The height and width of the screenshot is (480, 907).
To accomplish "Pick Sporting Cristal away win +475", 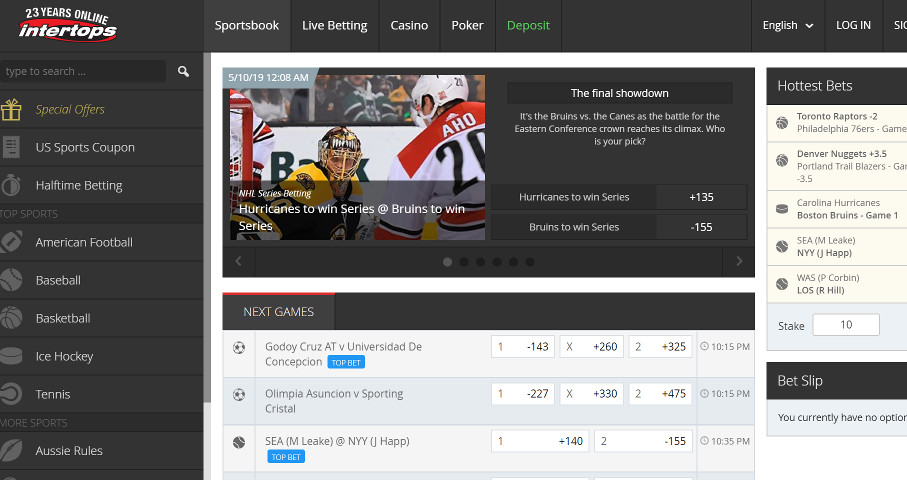I will (661, 394).
